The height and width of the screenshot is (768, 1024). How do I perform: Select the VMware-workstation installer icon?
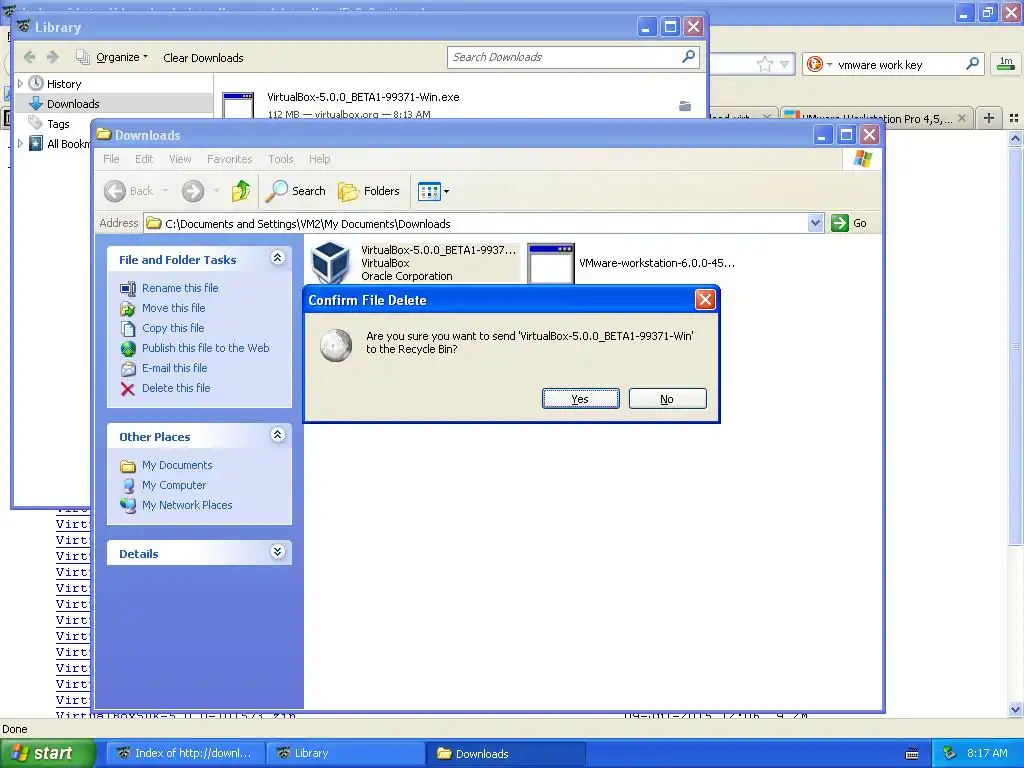click(x=551, y=263)
